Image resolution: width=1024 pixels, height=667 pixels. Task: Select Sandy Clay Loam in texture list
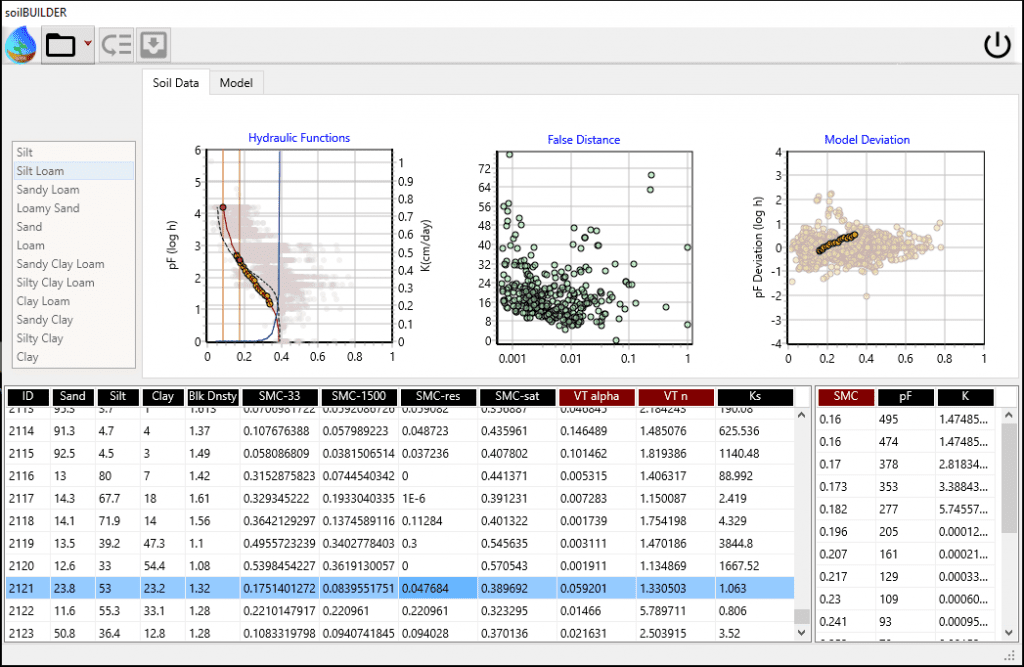pos(73,264)
